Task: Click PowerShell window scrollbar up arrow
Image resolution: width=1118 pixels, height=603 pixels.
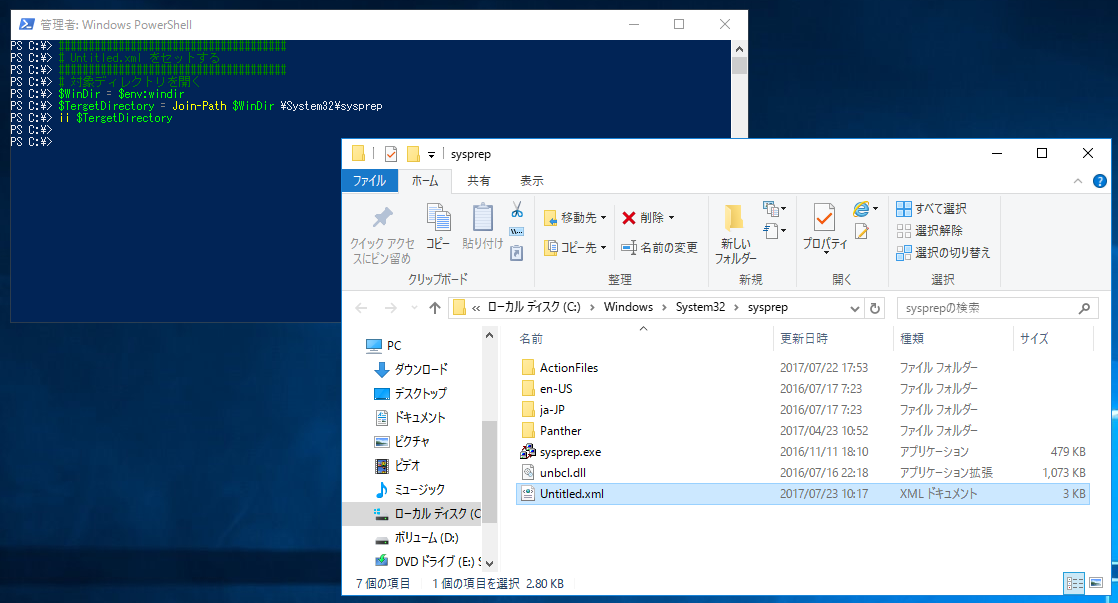Action: (x=739, y=49)
